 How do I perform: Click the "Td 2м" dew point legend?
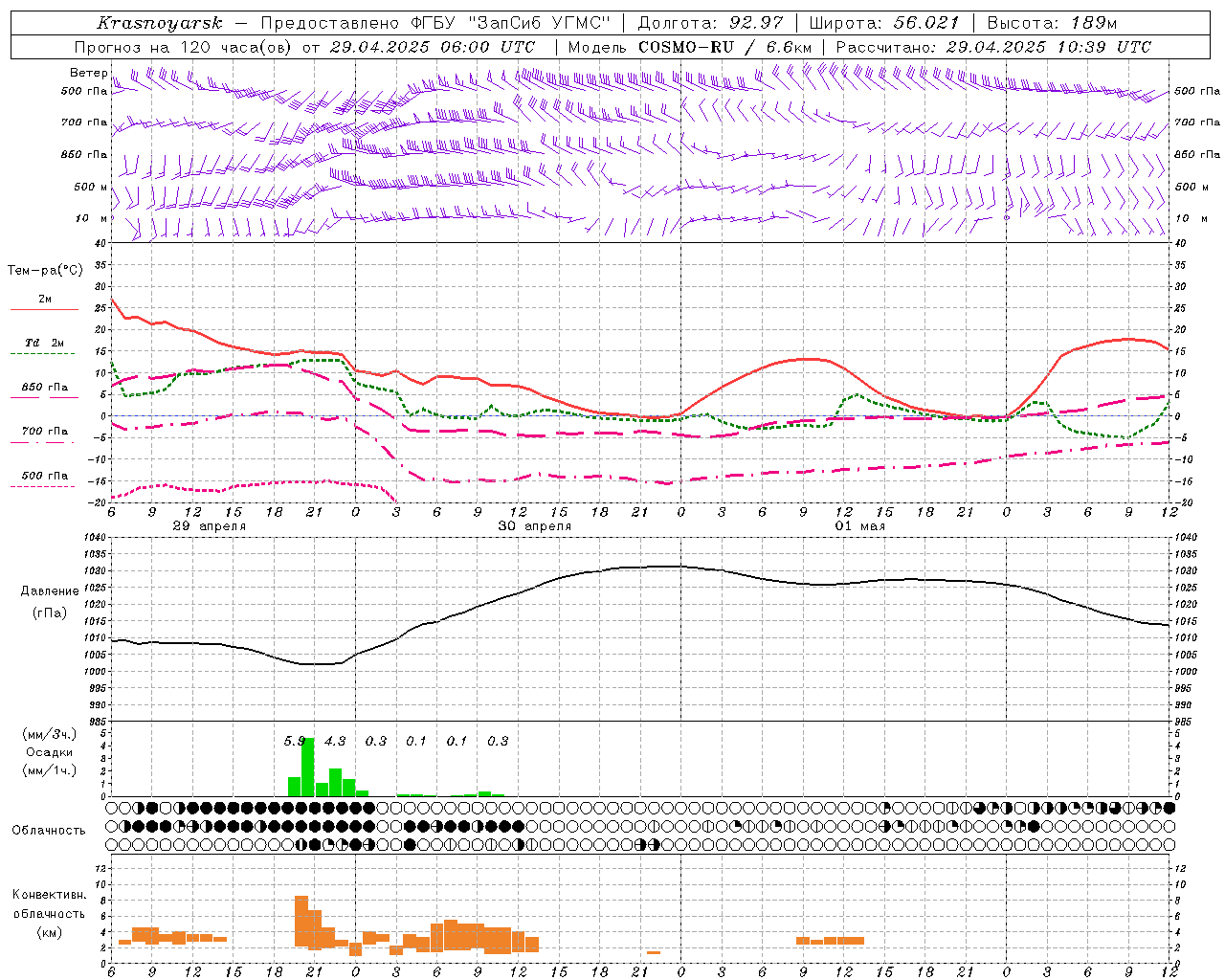45,343
